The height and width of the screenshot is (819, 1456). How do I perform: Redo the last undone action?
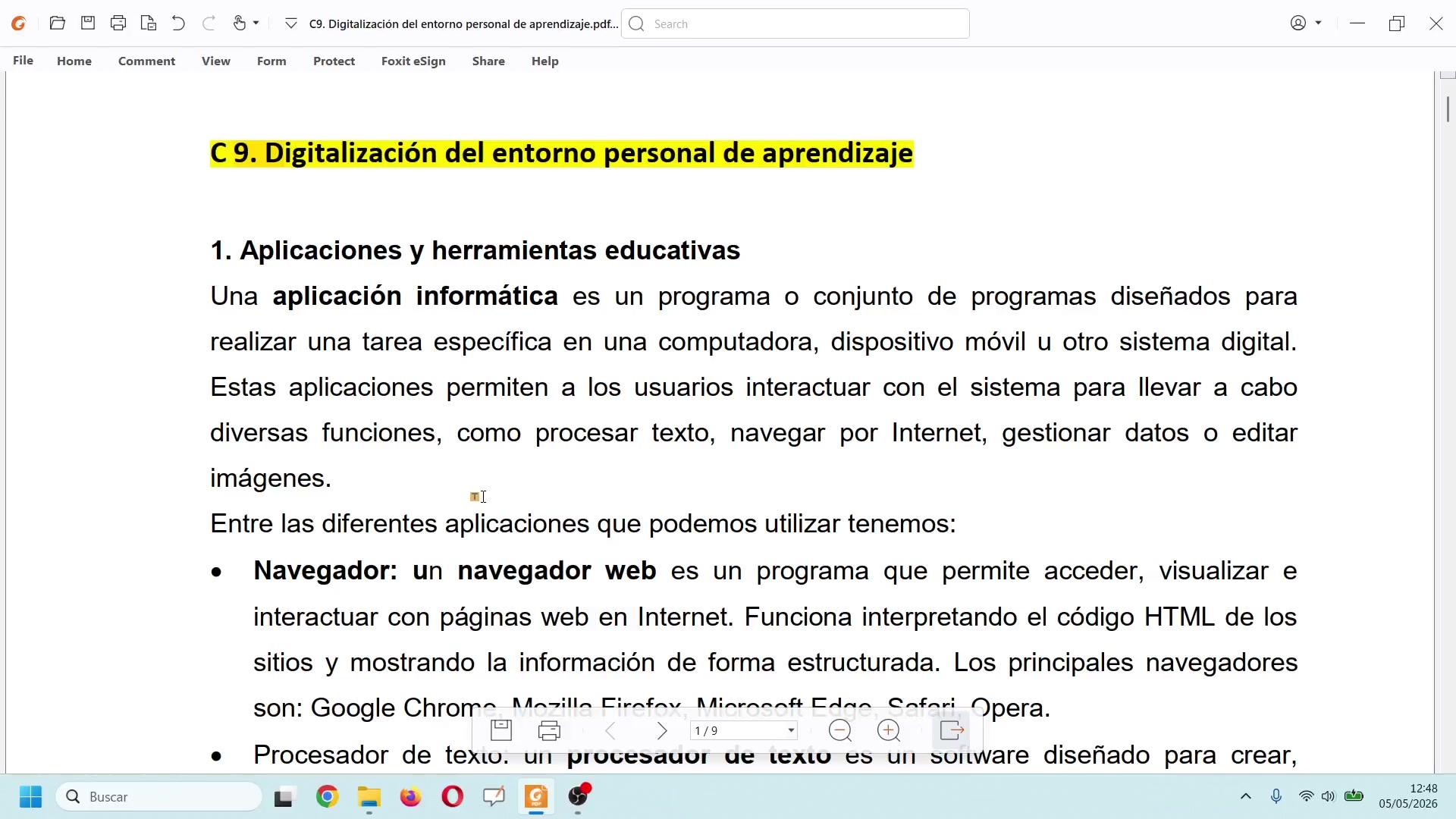click(x=209, y=24)
